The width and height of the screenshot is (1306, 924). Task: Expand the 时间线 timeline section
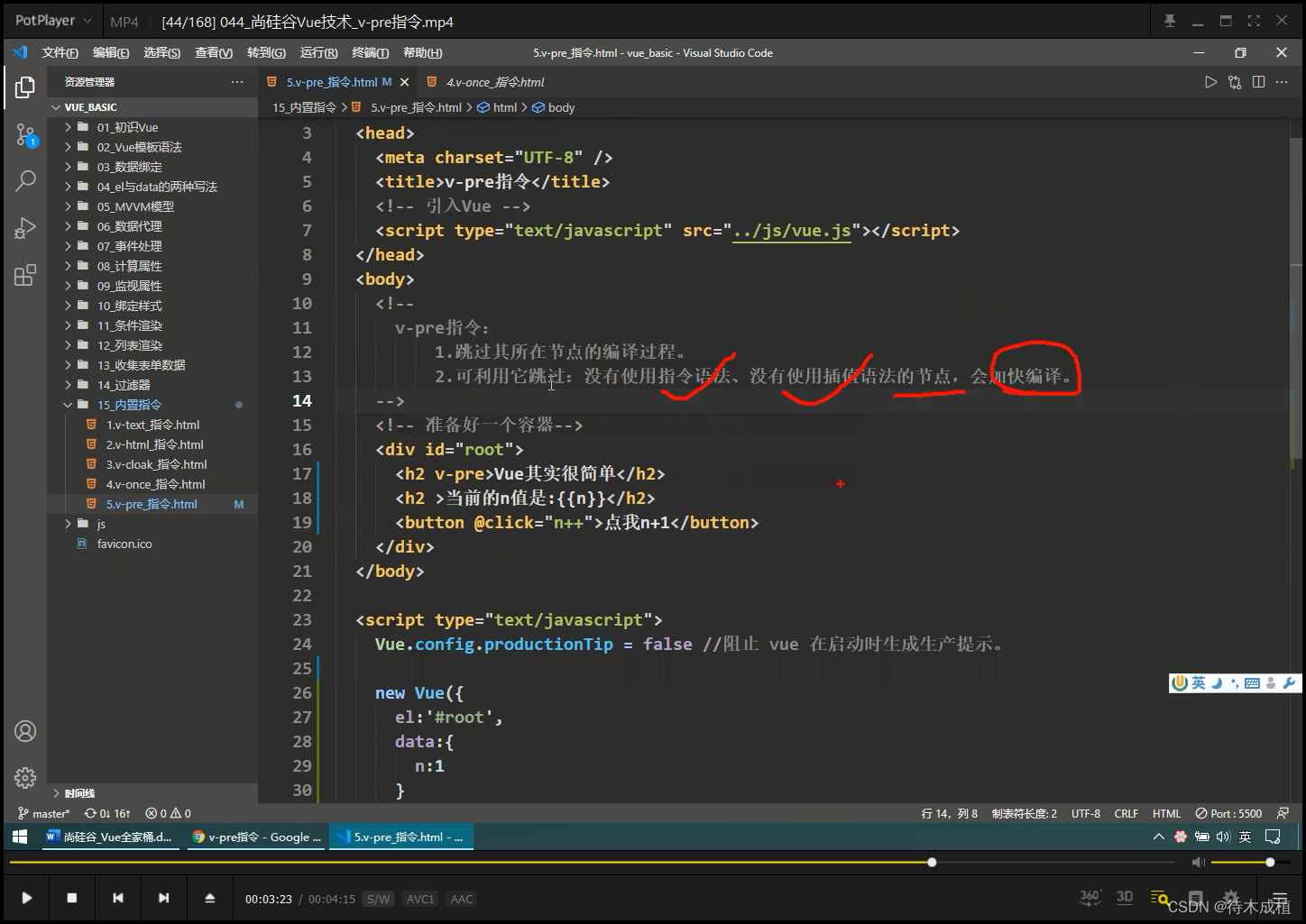point(57,793)
